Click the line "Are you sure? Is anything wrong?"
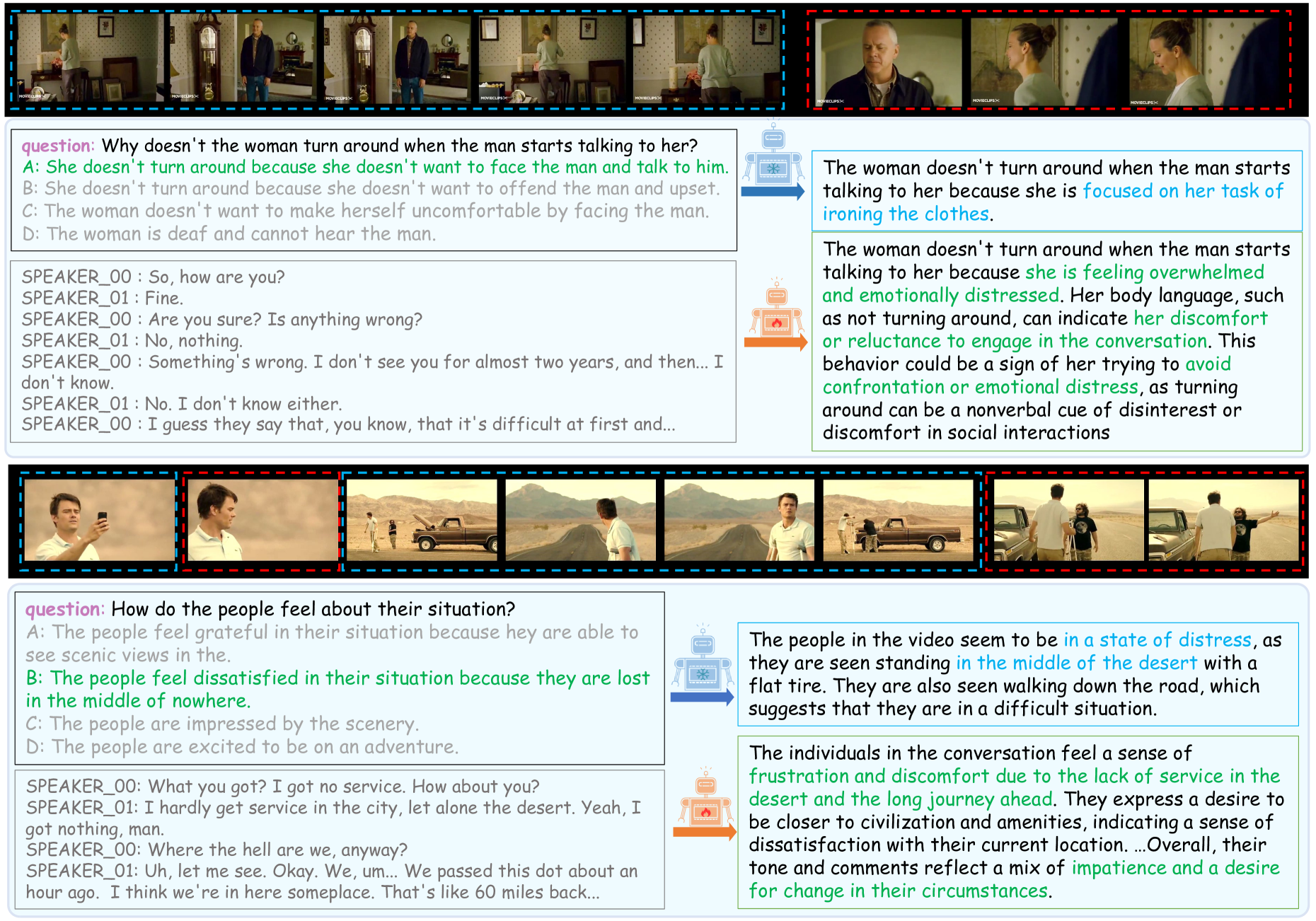The height and width of the screenshot is (921, 1316). click(222, 319)
